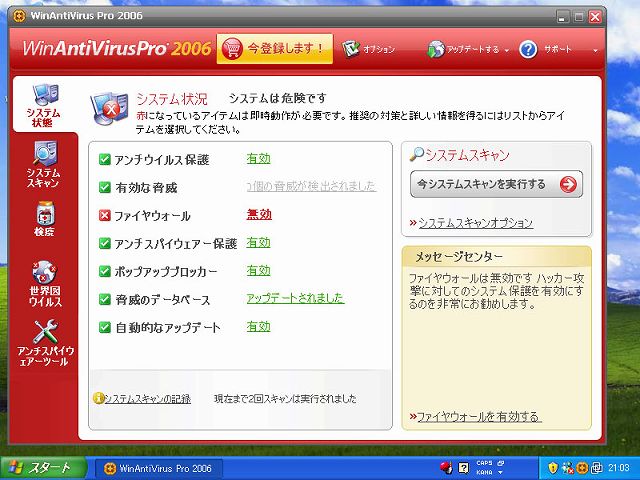Open the 検疫 quarantine sidebar section
Screen dimensions: 640x480
click(44, 219)
